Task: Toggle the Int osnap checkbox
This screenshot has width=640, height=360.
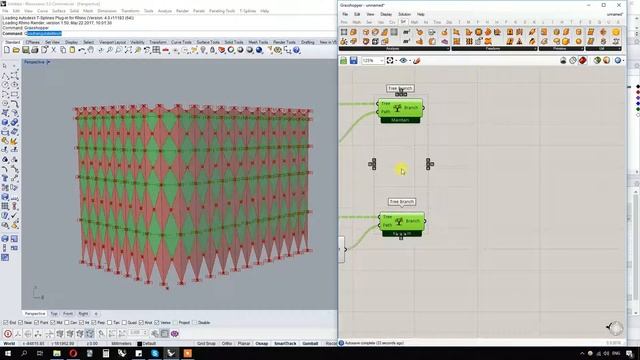Action: [x=81, y=322]
